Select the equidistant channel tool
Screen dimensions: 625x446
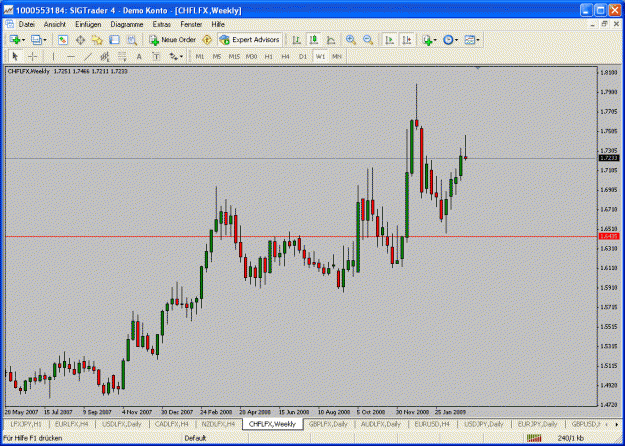105,57
